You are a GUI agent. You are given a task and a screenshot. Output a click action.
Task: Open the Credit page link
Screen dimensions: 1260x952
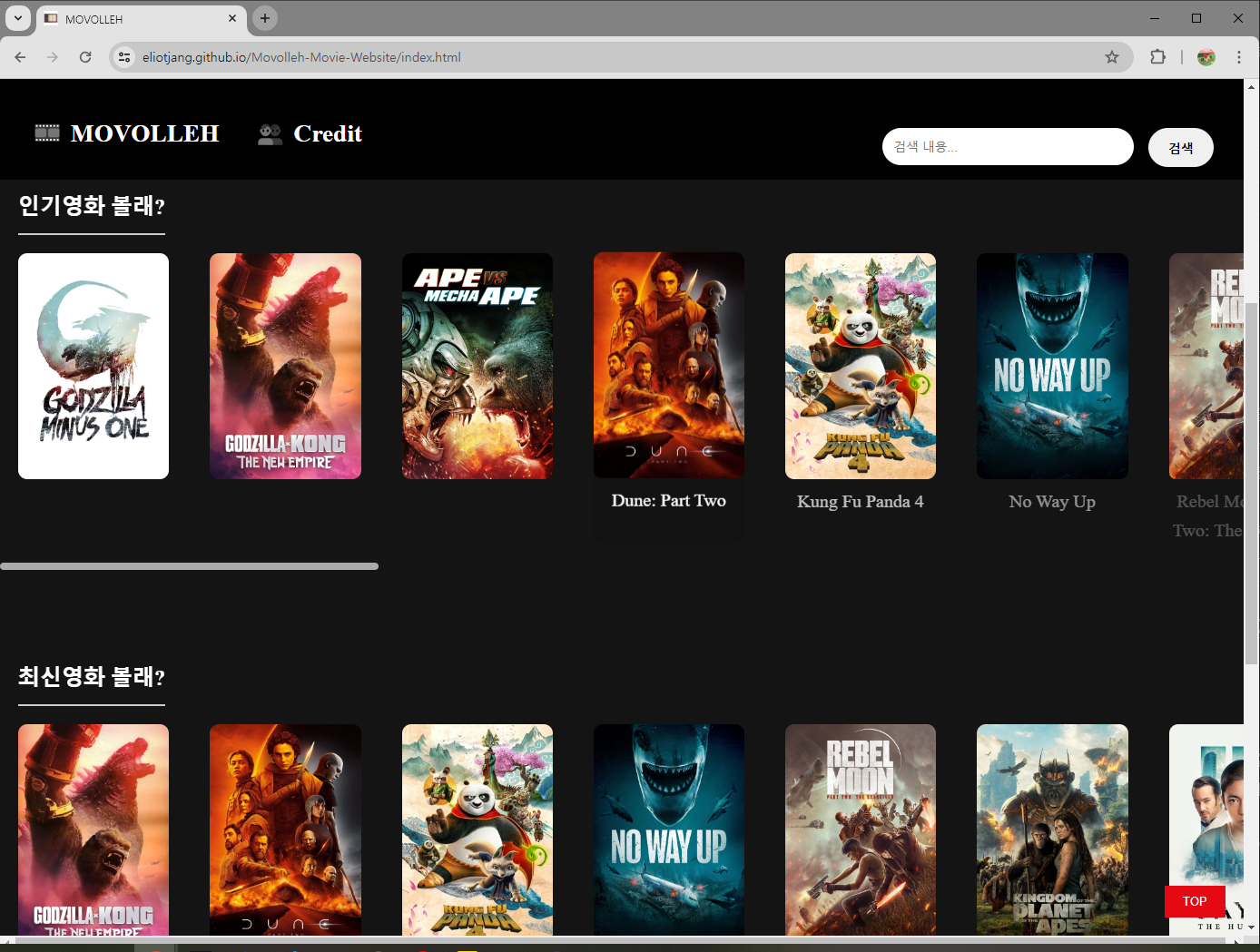[328, 133]
